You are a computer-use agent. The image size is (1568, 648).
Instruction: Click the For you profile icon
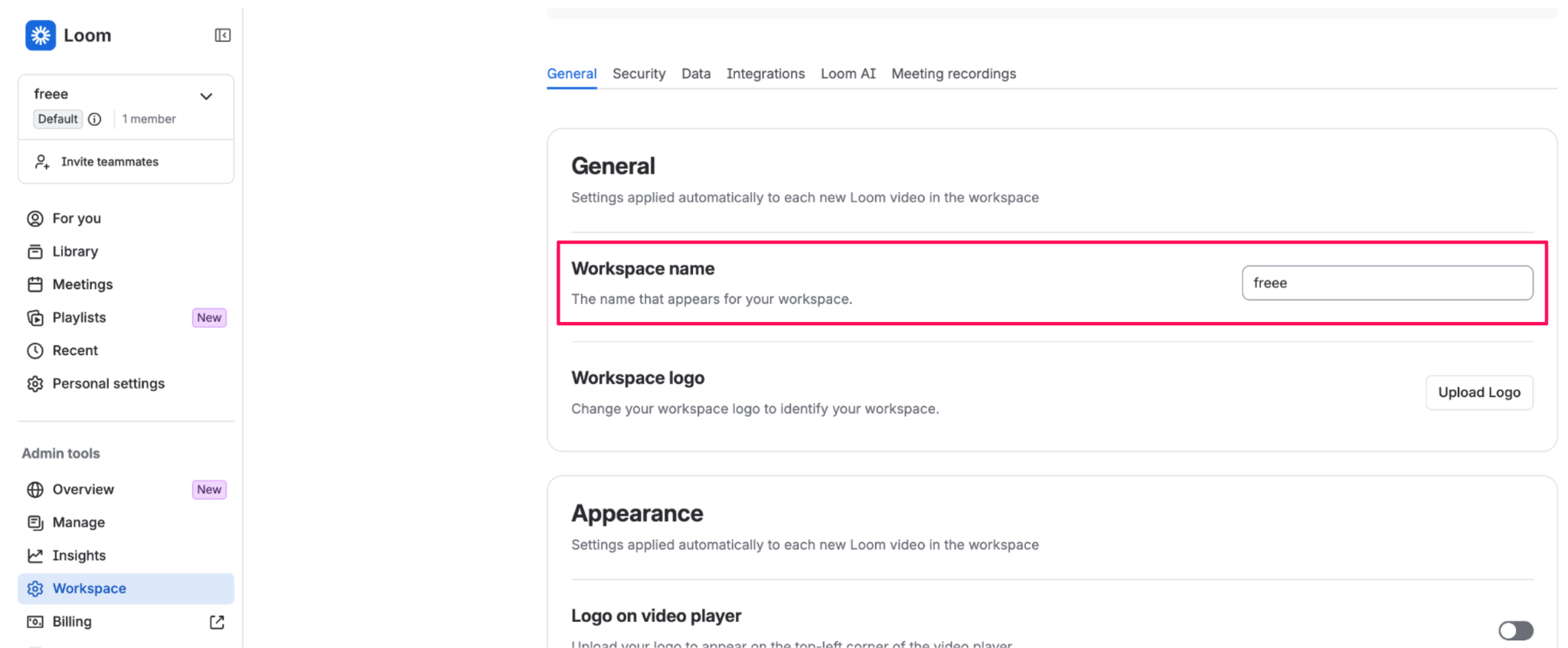35,219
